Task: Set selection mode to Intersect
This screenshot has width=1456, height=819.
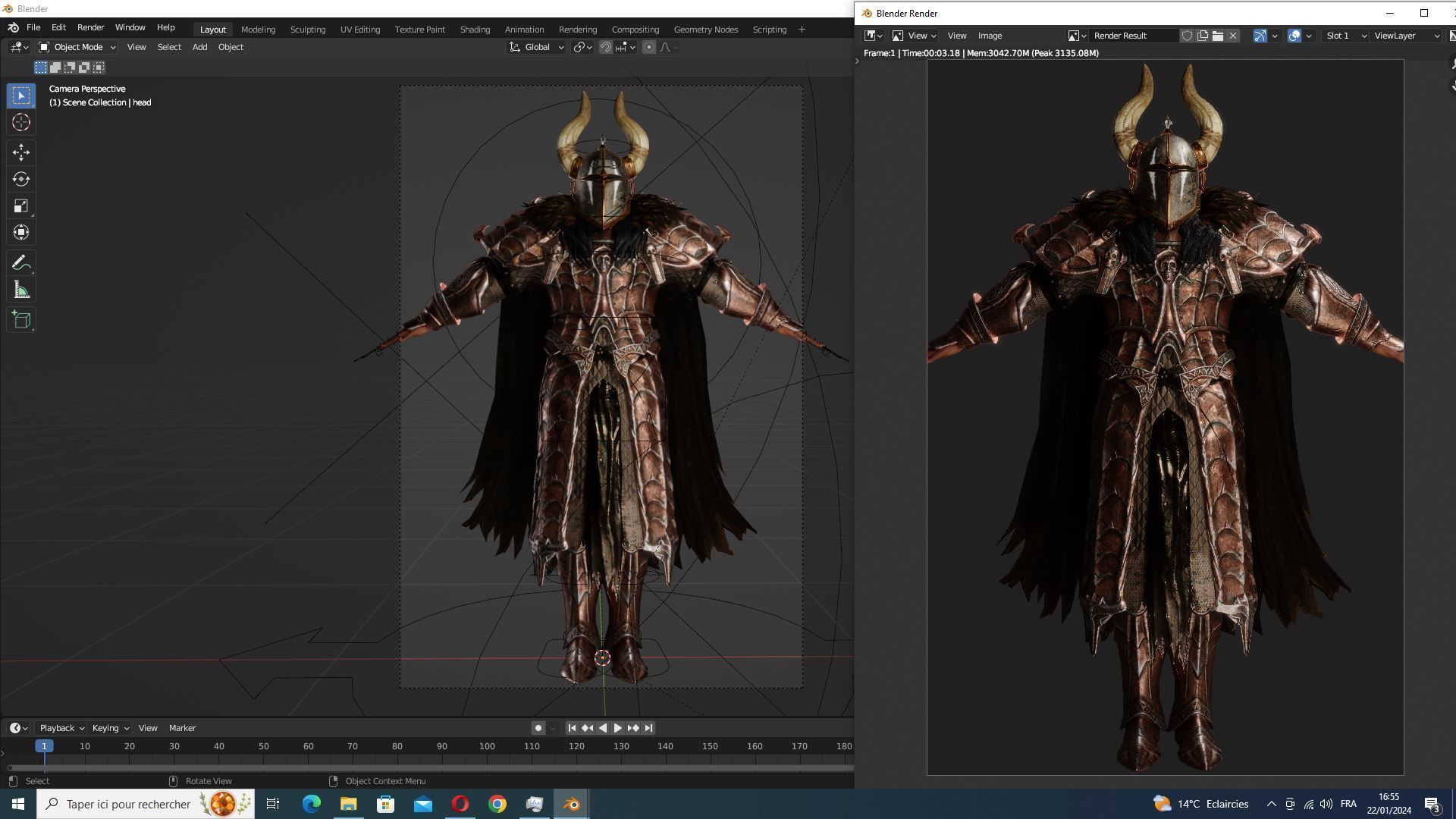Action: tap(99, 67)
